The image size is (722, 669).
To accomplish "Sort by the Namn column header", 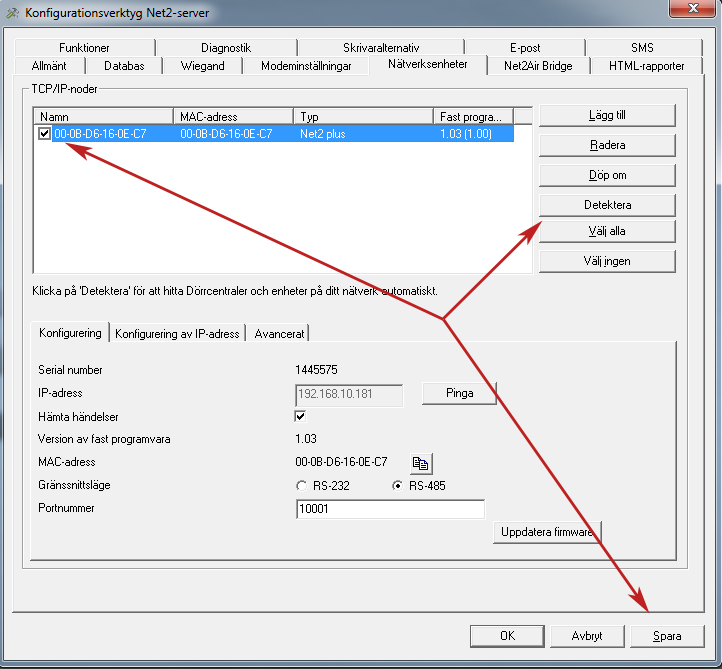I will pyautogui.click(x=104, y=116).
